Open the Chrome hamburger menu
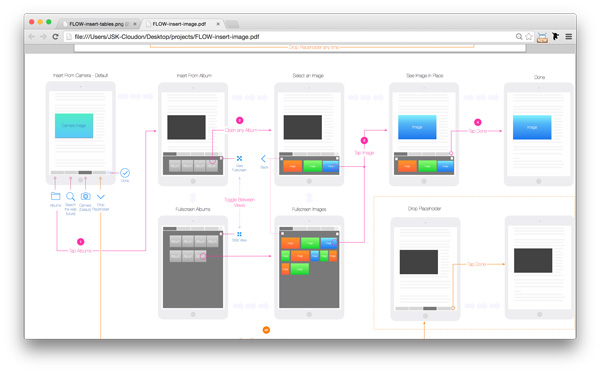The width and height of the screenshot is (600, 373). pyautogui.click(x=569, y=37)
